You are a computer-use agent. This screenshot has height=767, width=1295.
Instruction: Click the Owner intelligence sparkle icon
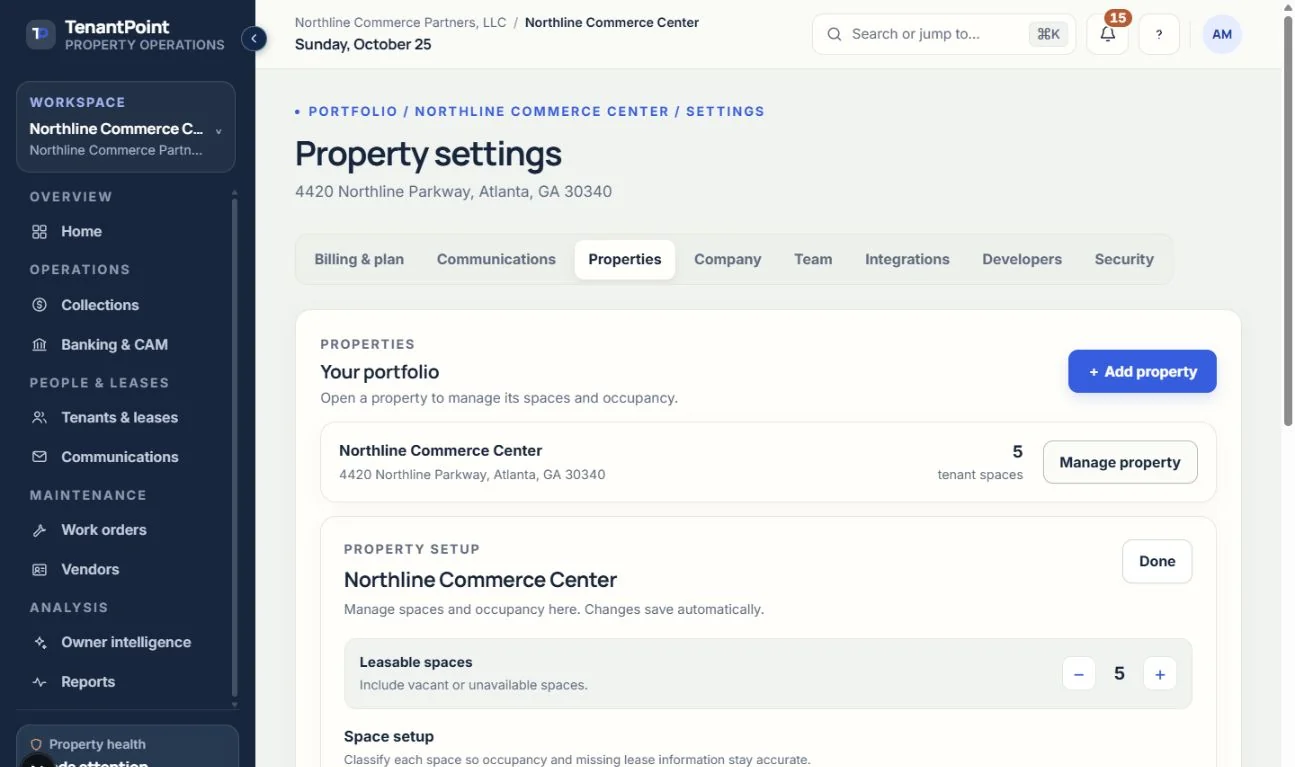[40, 642]
